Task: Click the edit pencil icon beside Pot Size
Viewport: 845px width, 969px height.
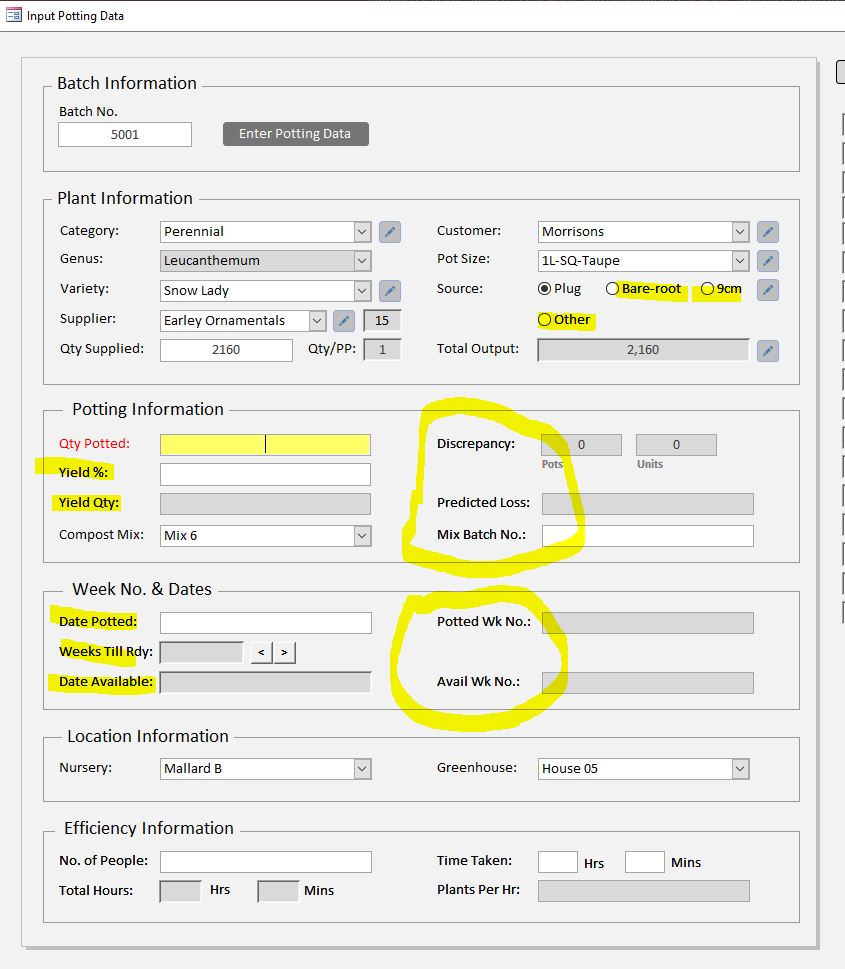Action: [767, 261]
